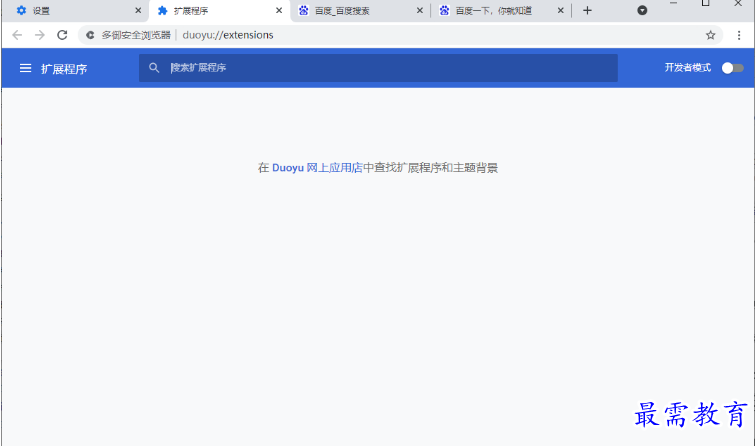Image resolution: width=756 pixels, height=446 pixels.
Task: Click the search magnifier icon
Action: coord(154,68)
